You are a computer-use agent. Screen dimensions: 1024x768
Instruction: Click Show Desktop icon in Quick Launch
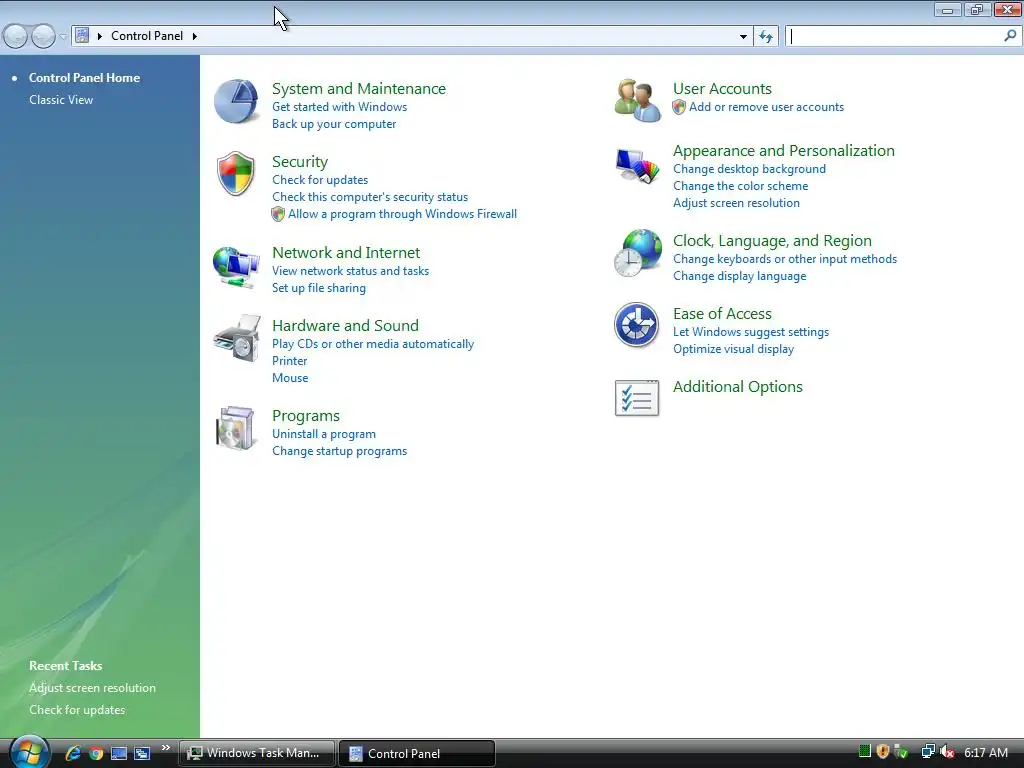[x=119, y=753]
